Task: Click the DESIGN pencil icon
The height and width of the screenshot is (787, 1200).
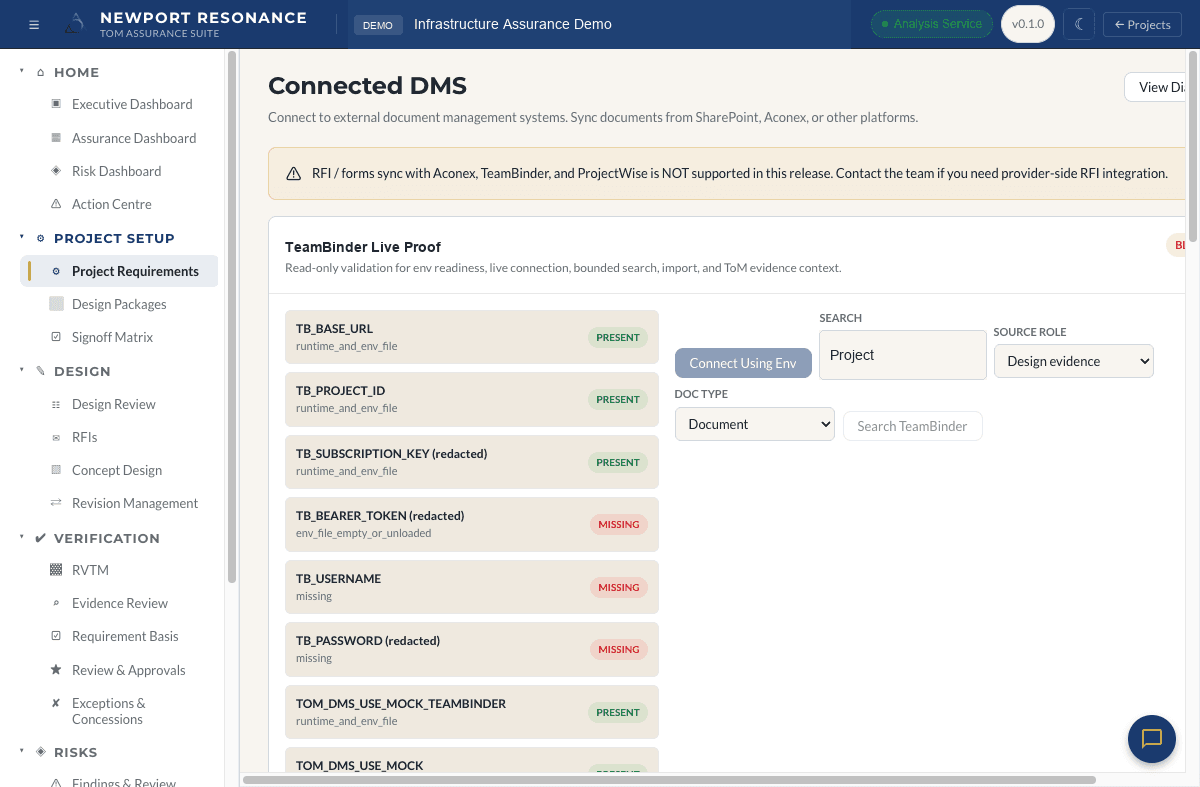Action: pyautogui.click(x=41, y=371)
